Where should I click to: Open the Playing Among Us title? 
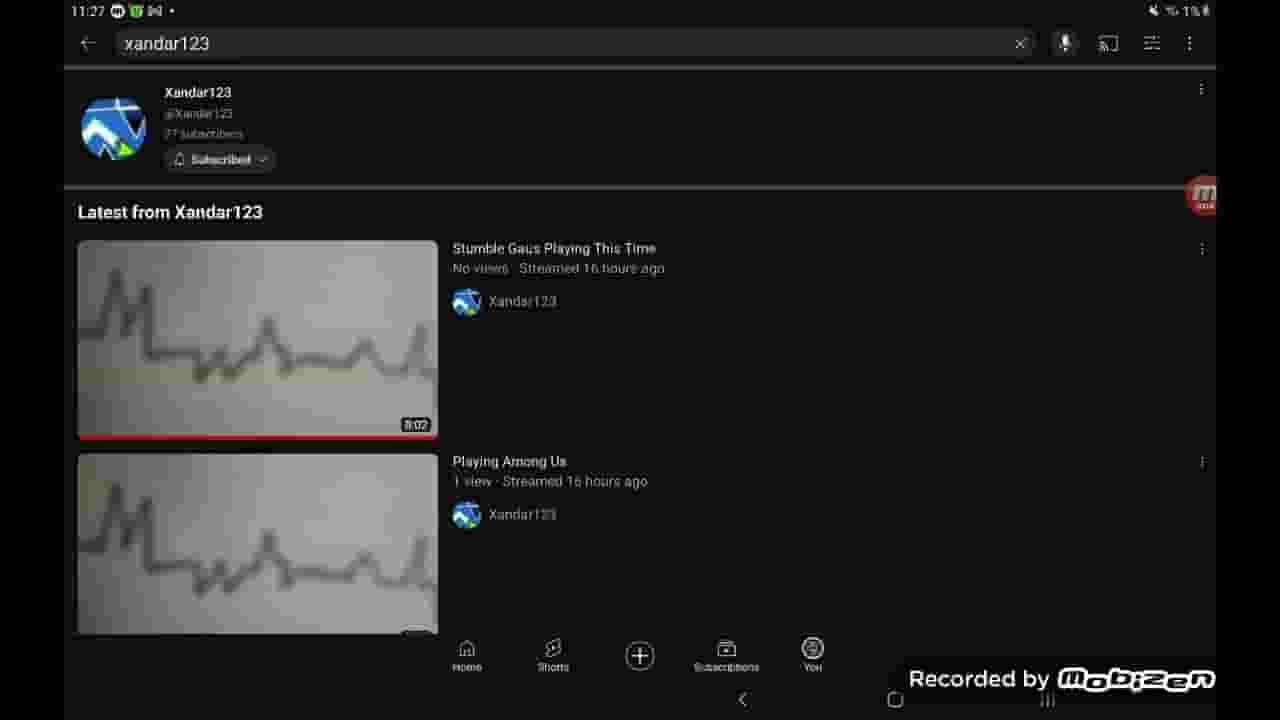[509, 462]
